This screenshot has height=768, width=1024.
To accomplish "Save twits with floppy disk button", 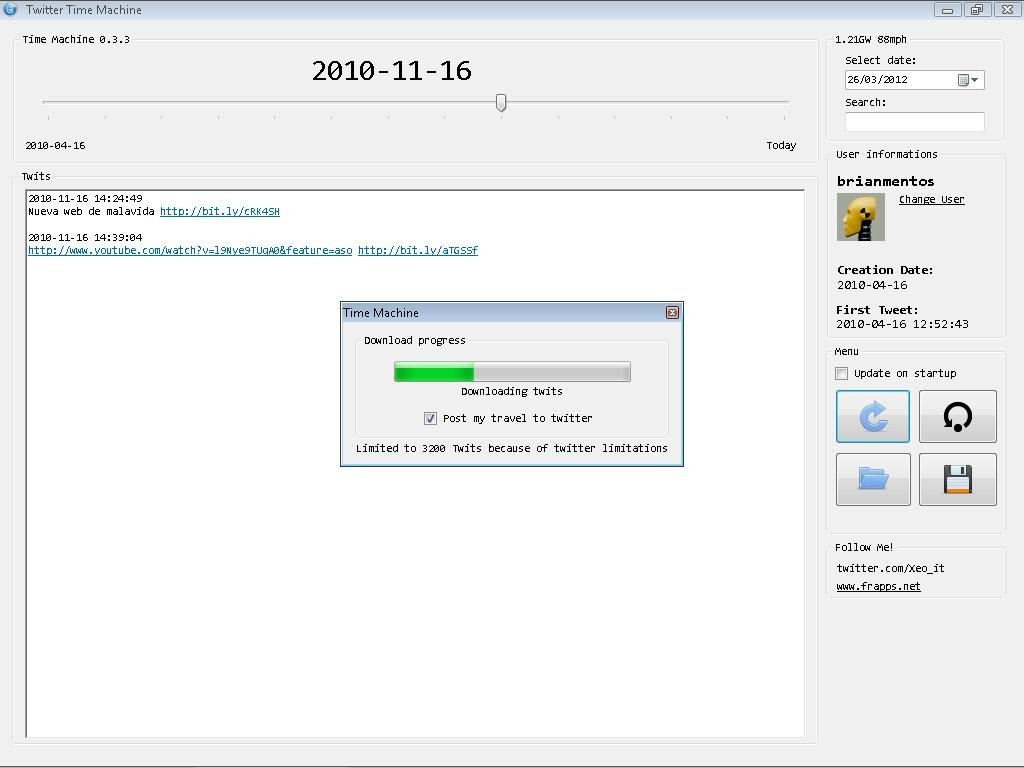I will pos(957,479).
